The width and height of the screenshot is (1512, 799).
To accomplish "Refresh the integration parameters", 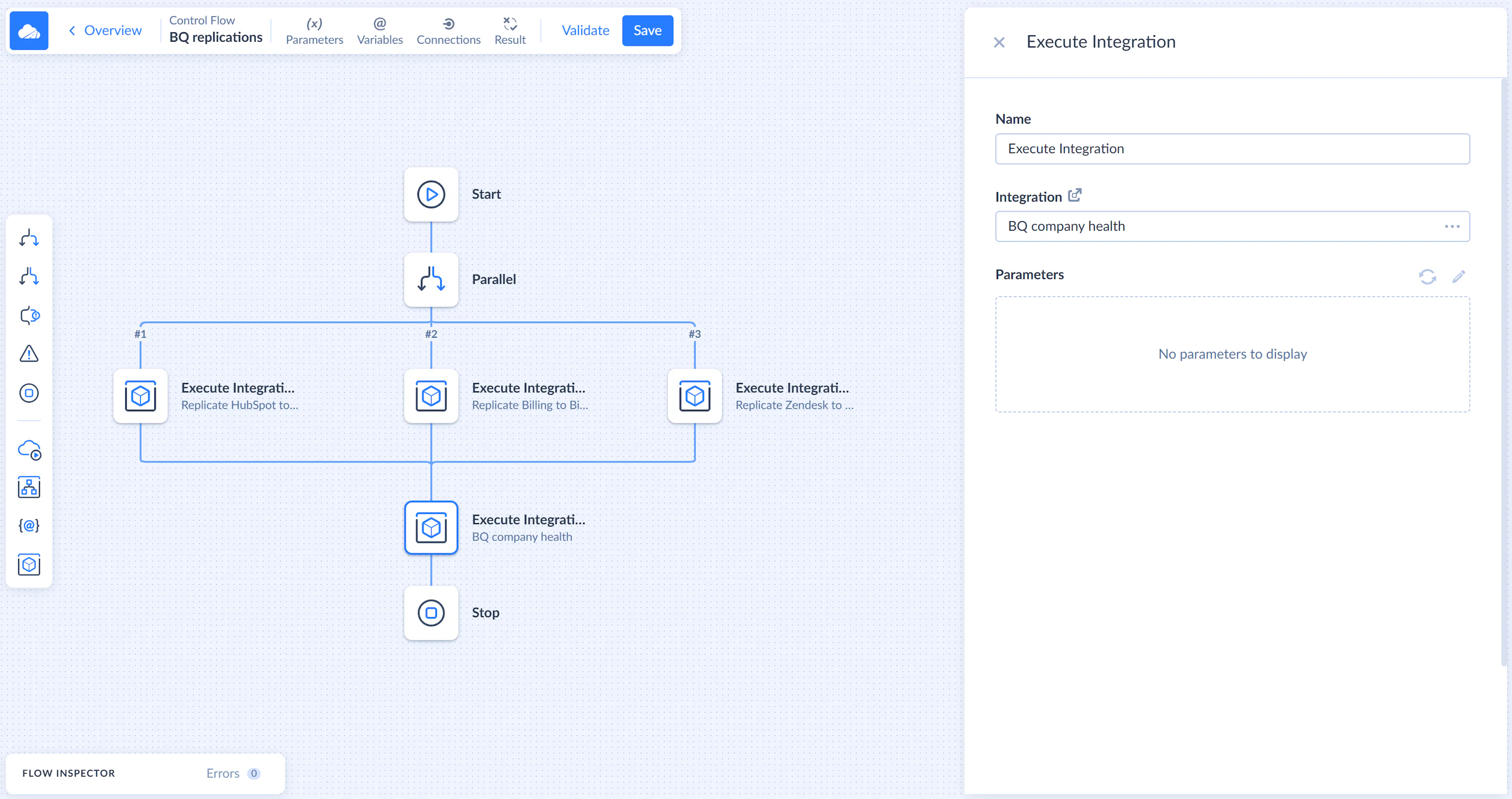I will (1427, 276).
